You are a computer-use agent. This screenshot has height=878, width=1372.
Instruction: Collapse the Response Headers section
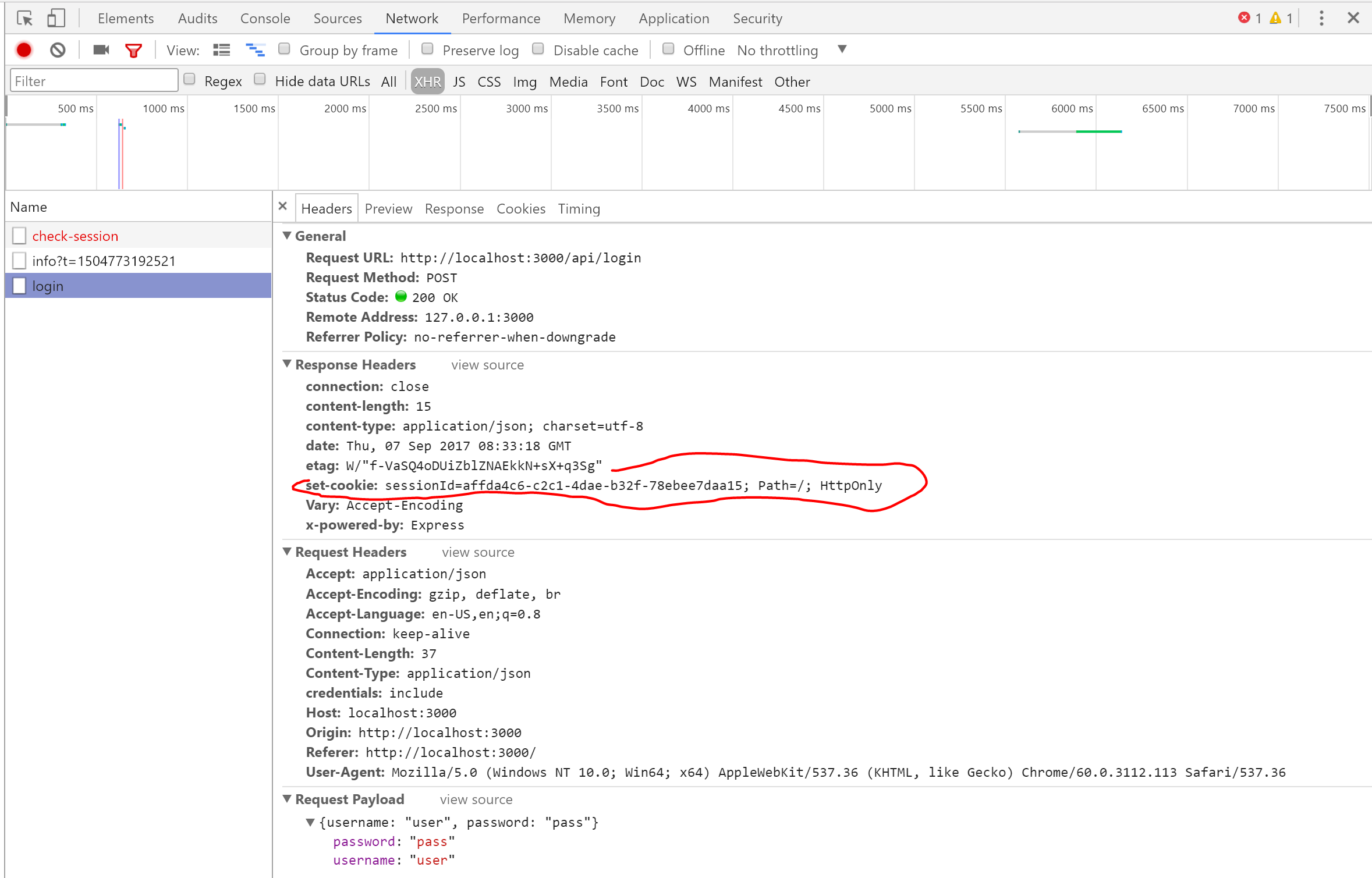[287, 364]
